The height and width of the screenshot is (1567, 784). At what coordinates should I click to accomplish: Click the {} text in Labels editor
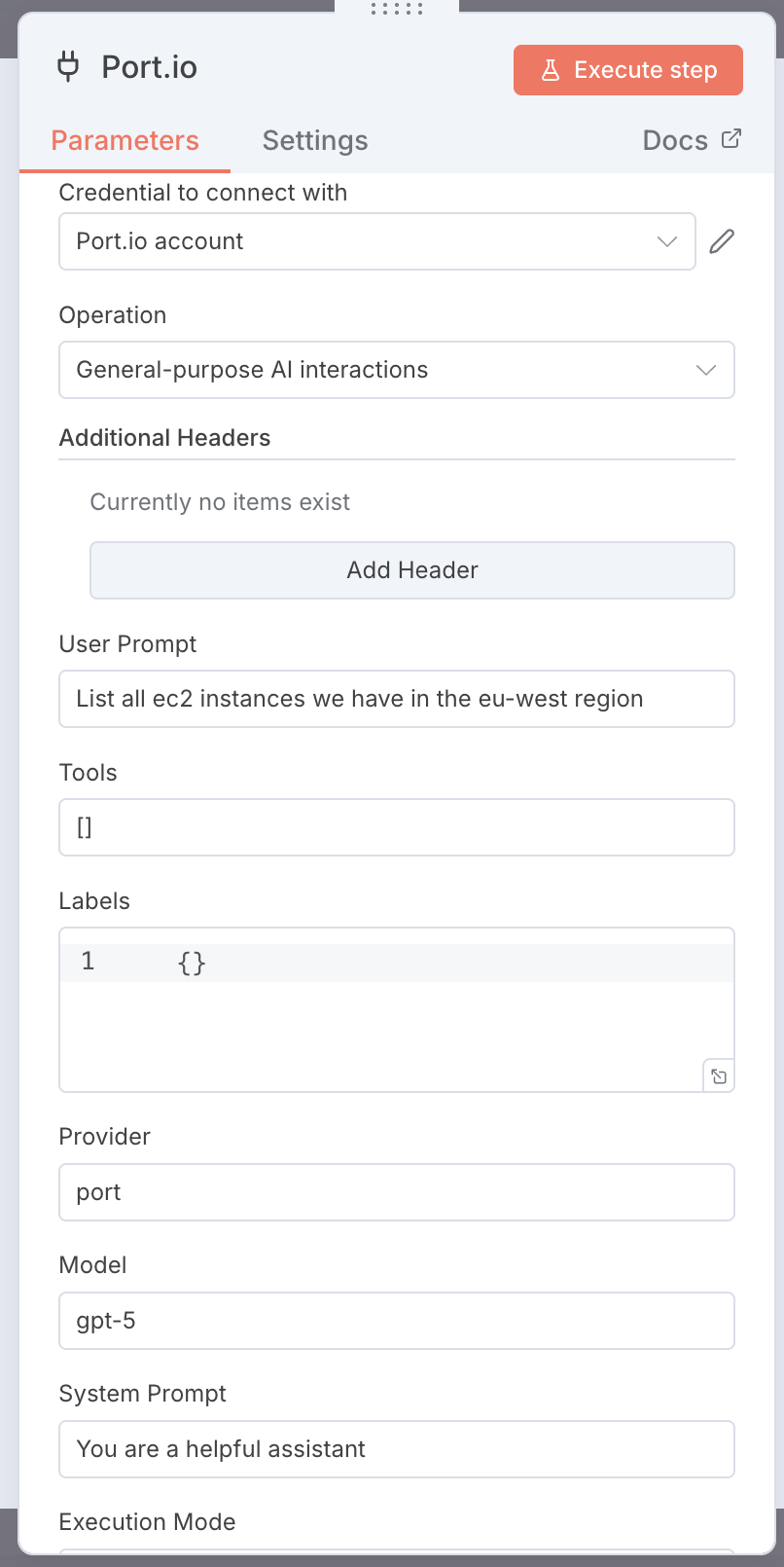(x=192, y=963)
